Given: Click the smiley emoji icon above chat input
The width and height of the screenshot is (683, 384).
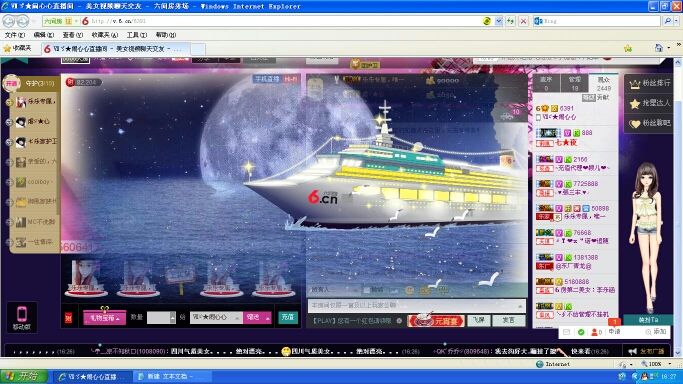Looking at the screenshot, I should pos(409,290).
